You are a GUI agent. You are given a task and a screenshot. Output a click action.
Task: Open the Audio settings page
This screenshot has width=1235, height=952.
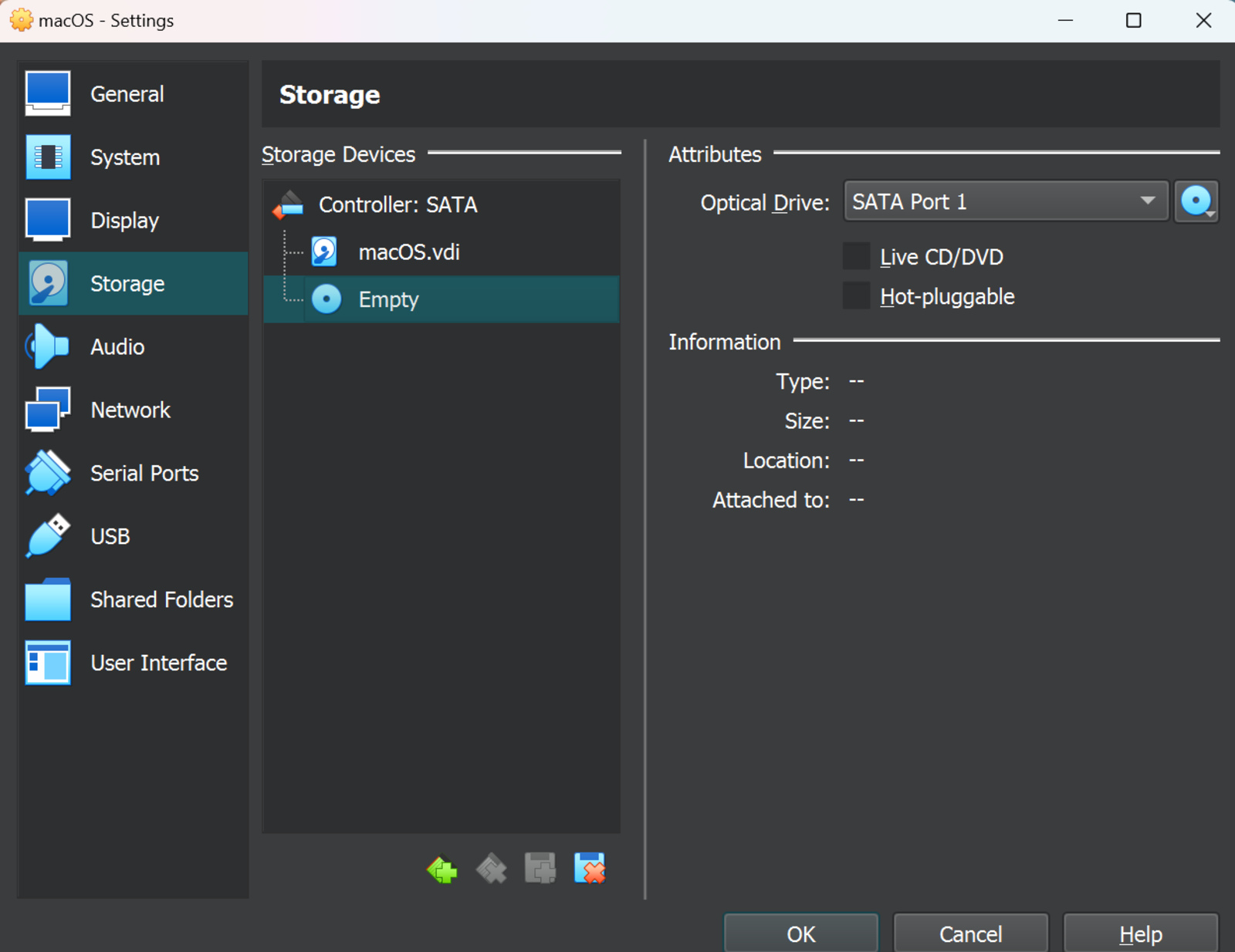(117, 346)
